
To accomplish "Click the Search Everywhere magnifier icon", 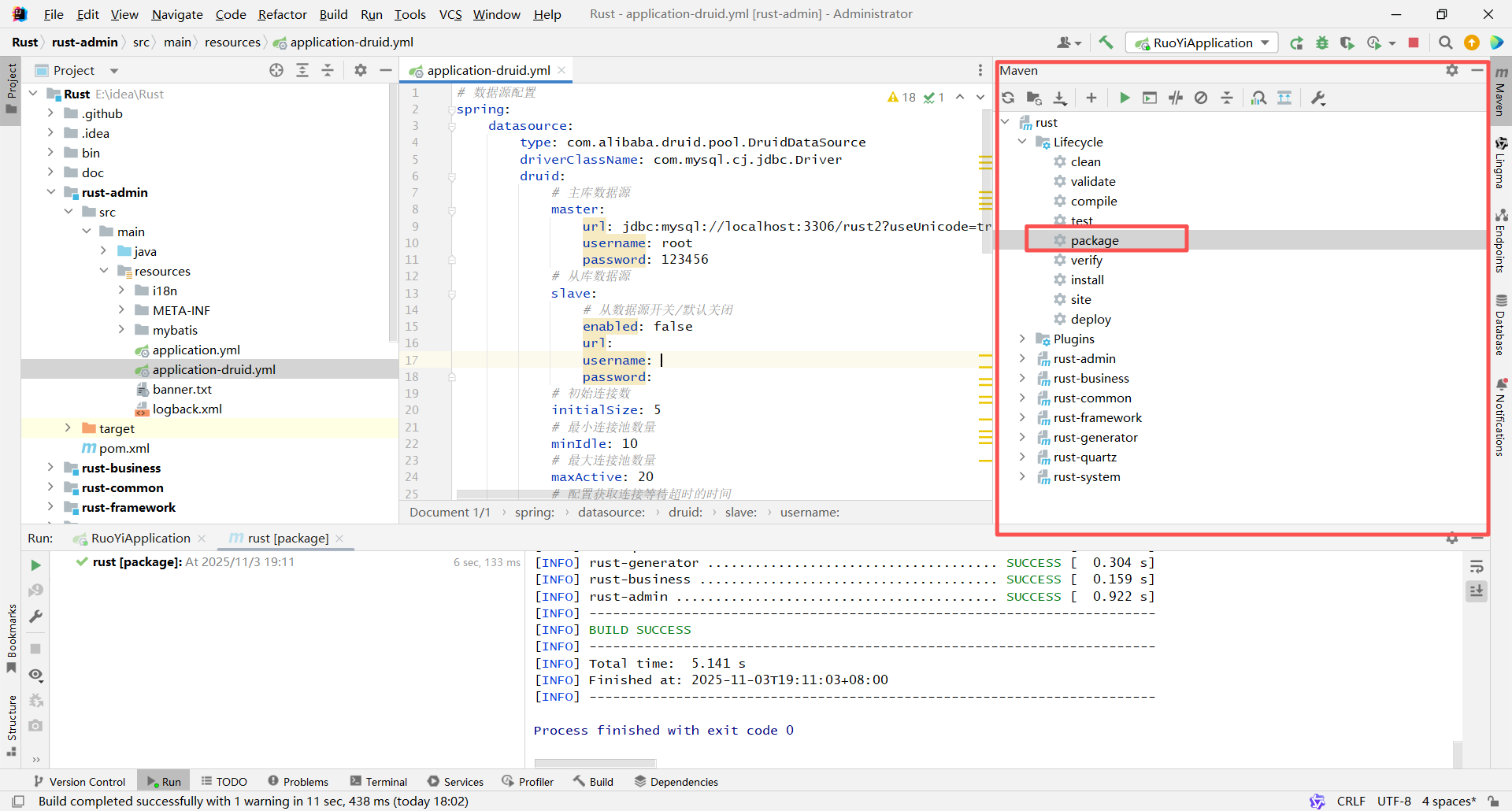I will pyautogui.click(x=1445, y=43).
